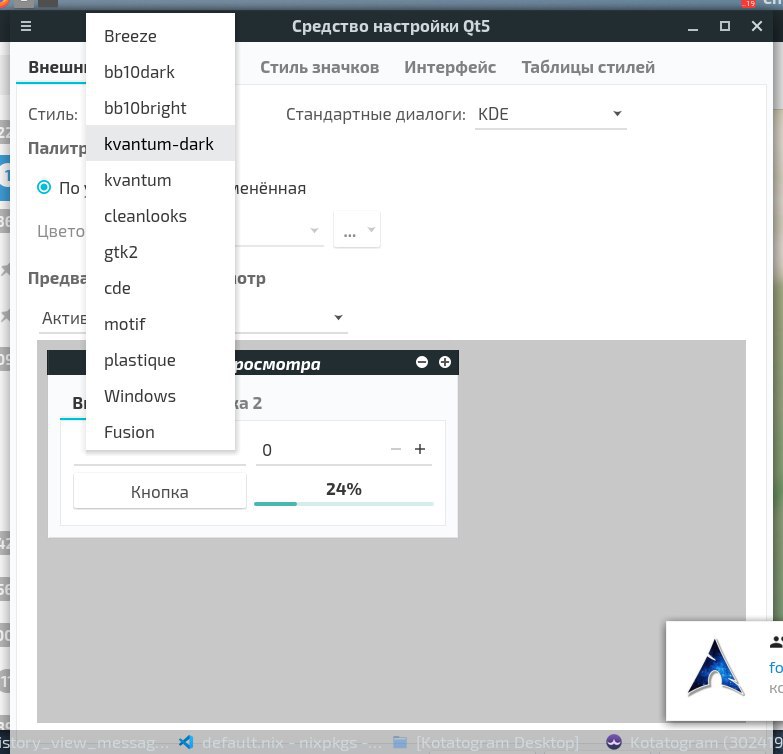Open Kotatogram Desktop folder taskbar entry
The height and width of the screenshot is (754, 783).
[486, 743]
